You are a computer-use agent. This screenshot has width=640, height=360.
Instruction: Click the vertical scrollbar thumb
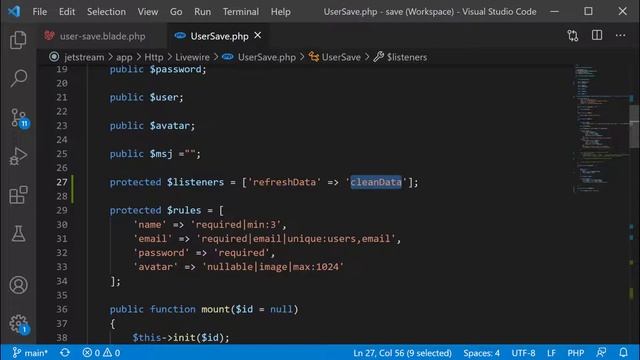coord(635,127)
